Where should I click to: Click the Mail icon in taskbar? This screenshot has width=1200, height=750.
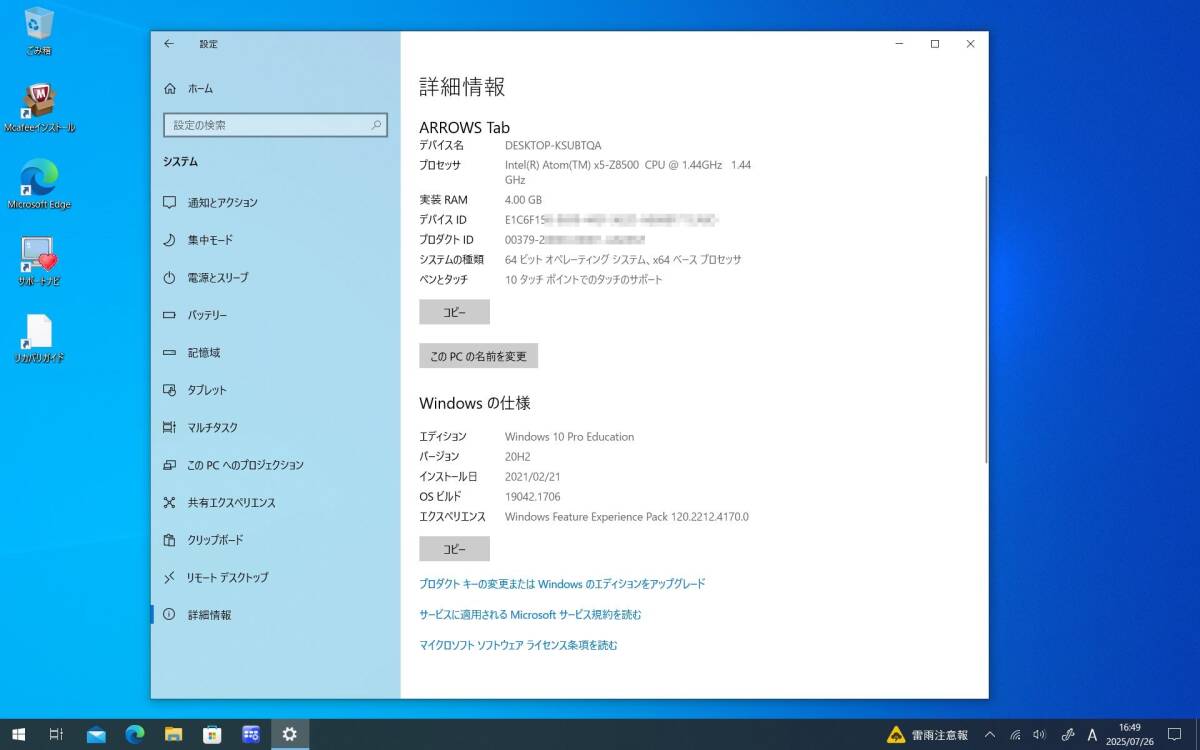coord(96,735)
